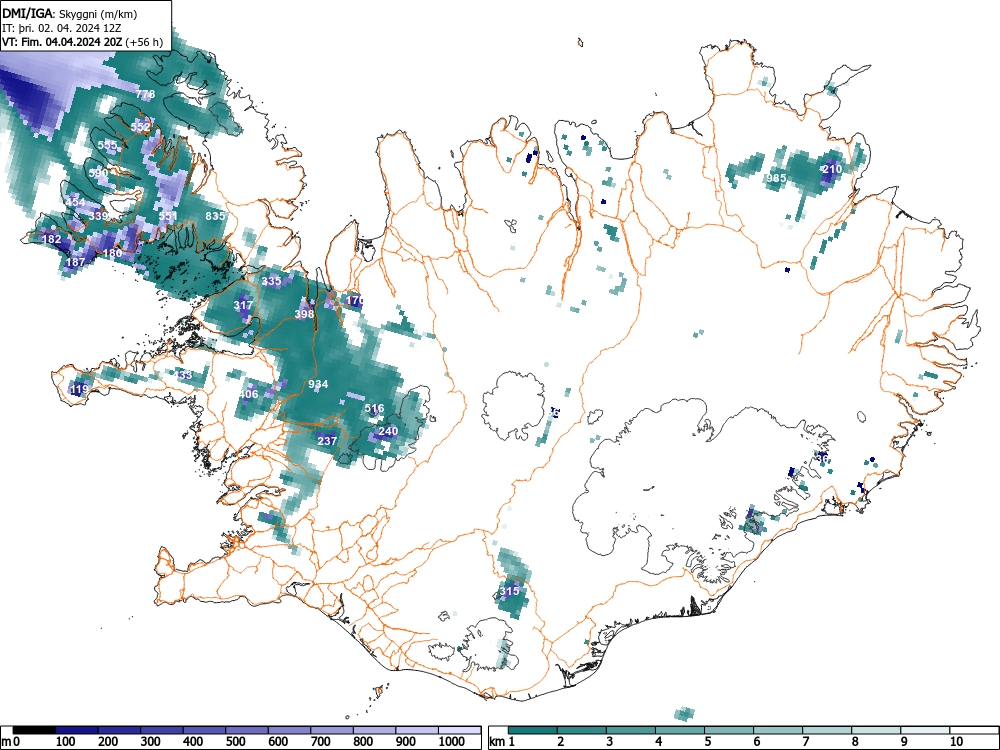Click the black swatch in the m legend
This screenshot has width=1000, height=750.
point(34,730)
